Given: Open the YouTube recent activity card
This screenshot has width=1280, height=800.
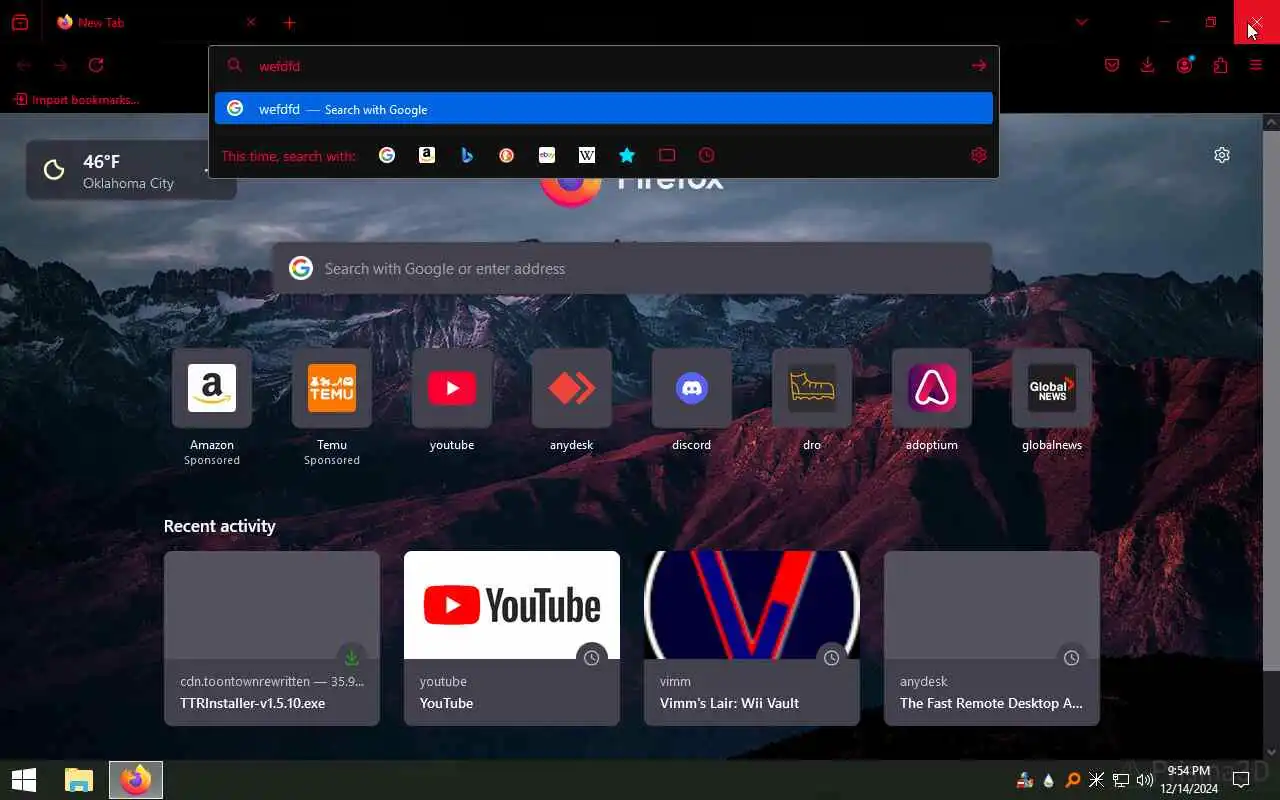Looking at the screenshot, I should pyautogui.click(x=512, y=638).
